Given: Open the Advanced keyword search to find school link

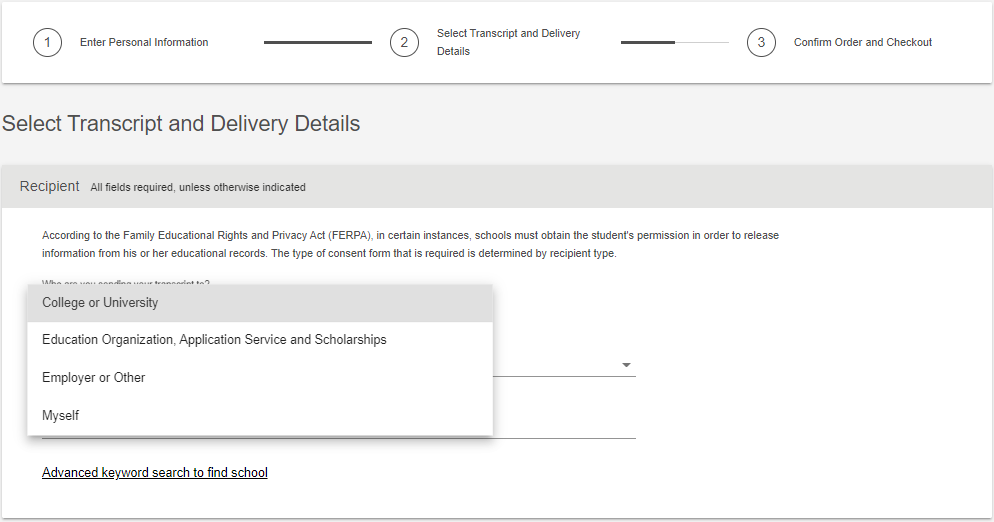Looking at the screenshot, I should (155, 473).
